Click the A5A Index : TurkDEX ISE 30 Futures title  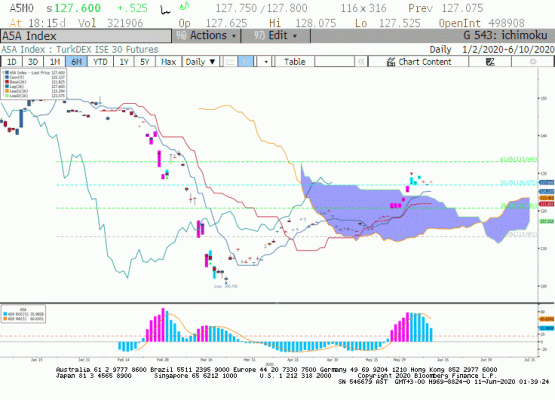(x=80, y=49)
